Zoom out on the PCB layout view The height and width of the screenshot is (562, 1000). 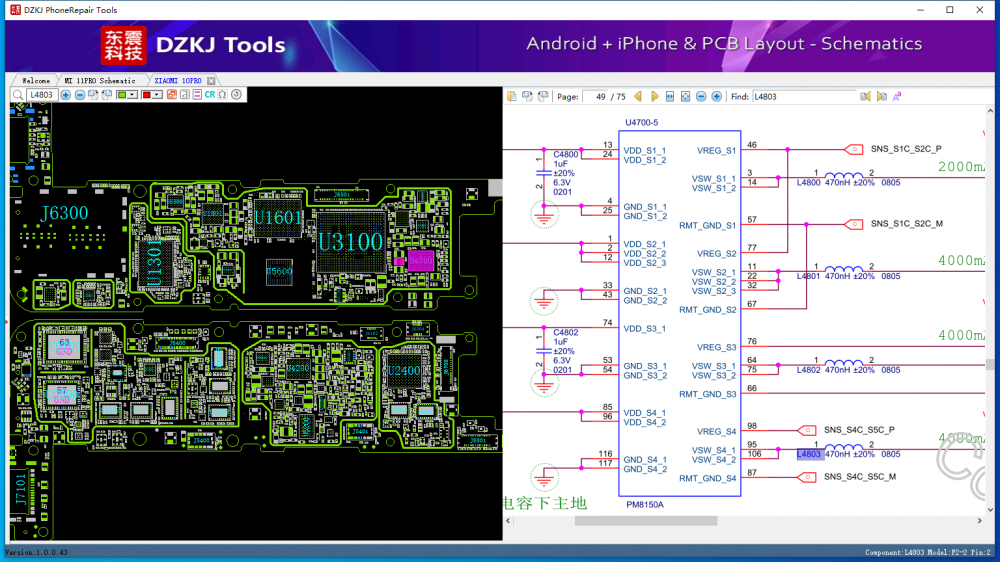80,94
